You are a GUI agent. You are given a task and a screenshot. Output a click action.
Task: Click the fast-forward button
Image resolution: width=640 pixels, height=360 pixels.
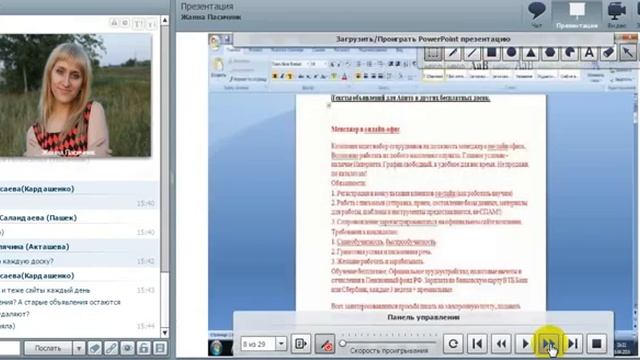pos(549,344)
